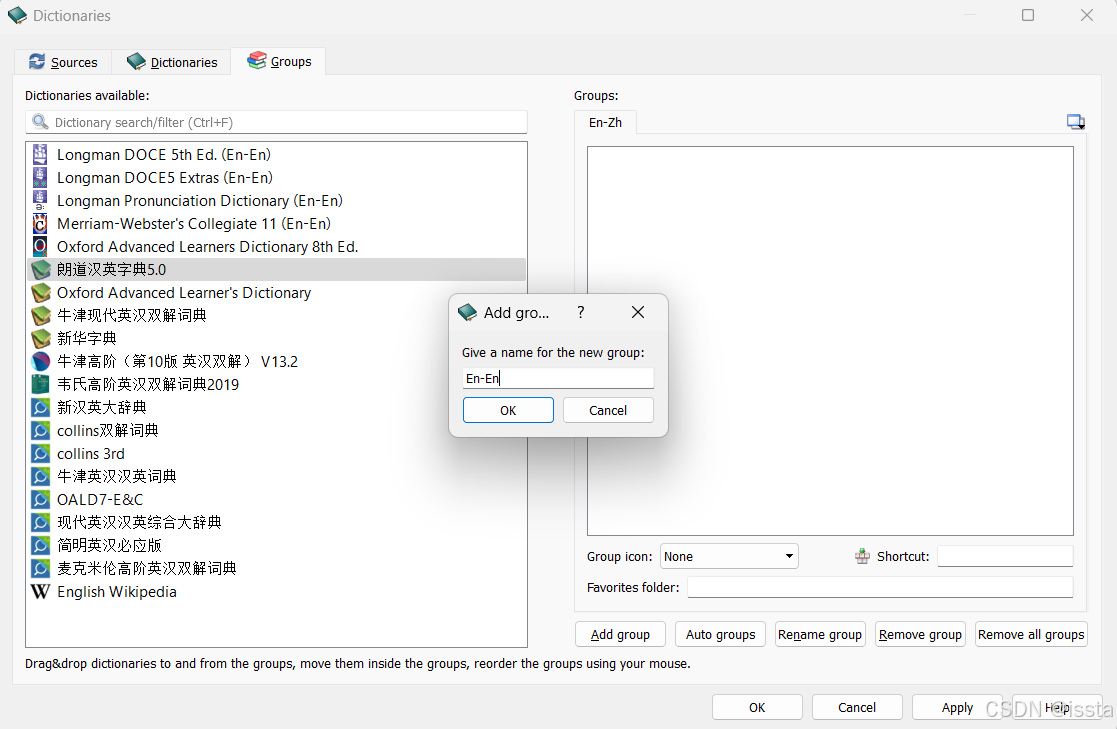Maximize the Dictionaries window
This screenshot has height=729, width=1117.
coord(1028,15)
